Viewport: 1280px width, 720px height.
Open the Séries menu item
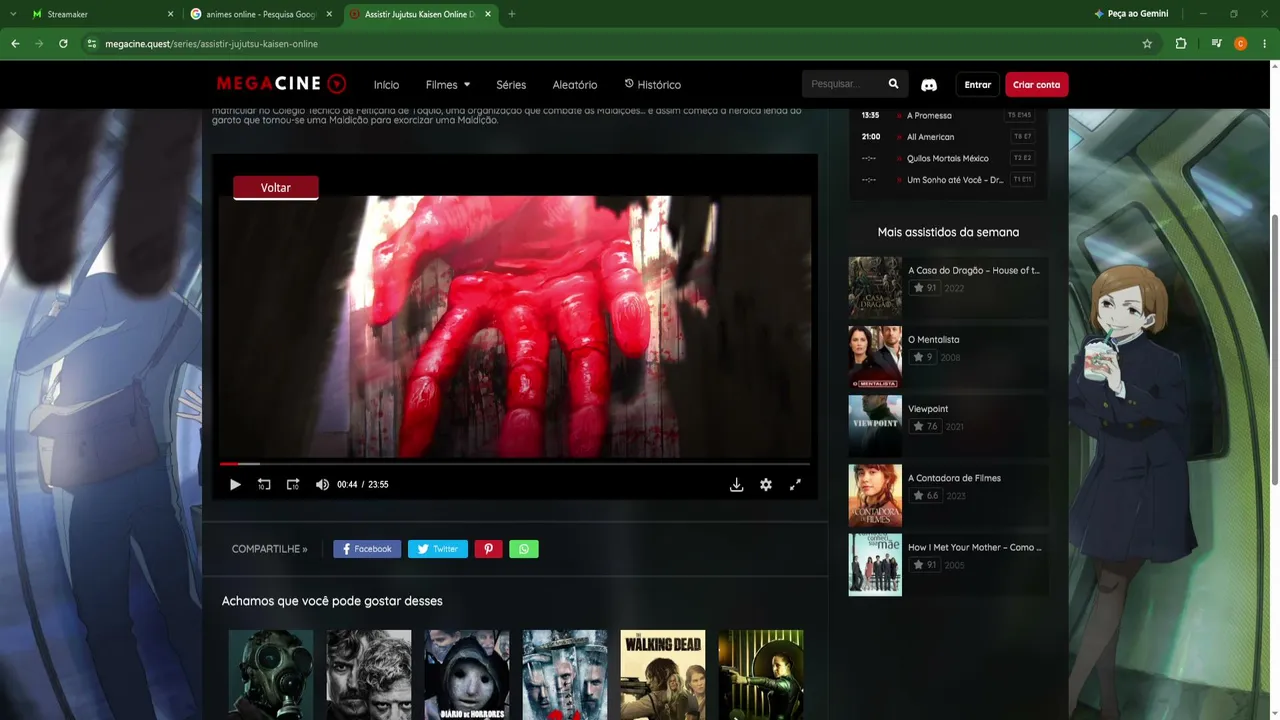click(x=511, y=85)
